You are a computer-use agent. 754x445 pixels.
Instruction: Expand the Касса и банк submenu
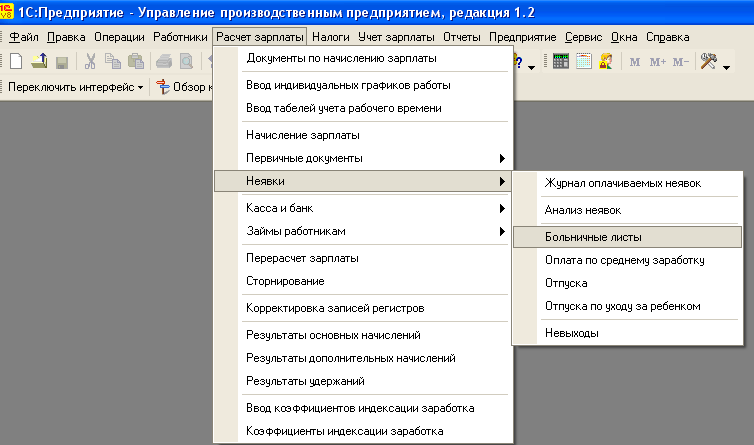point(363,208)
